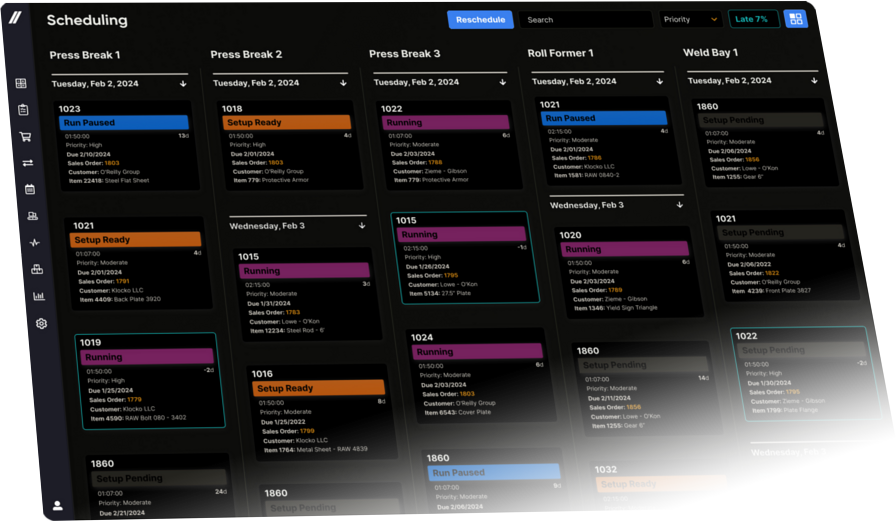Click inside the Search field
Screen dimensions: 896x521
point(585,19)
